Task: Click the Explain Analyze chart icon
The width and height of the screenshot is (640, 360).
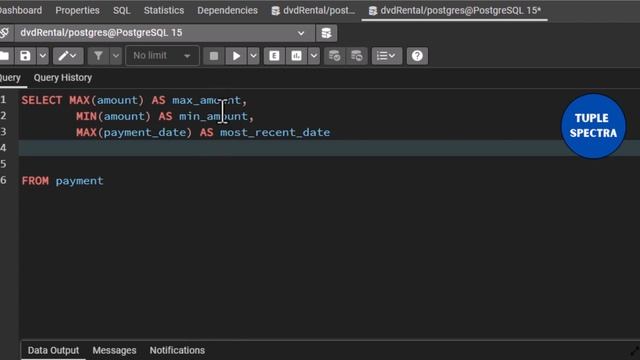Action: (x=296, y=56)
